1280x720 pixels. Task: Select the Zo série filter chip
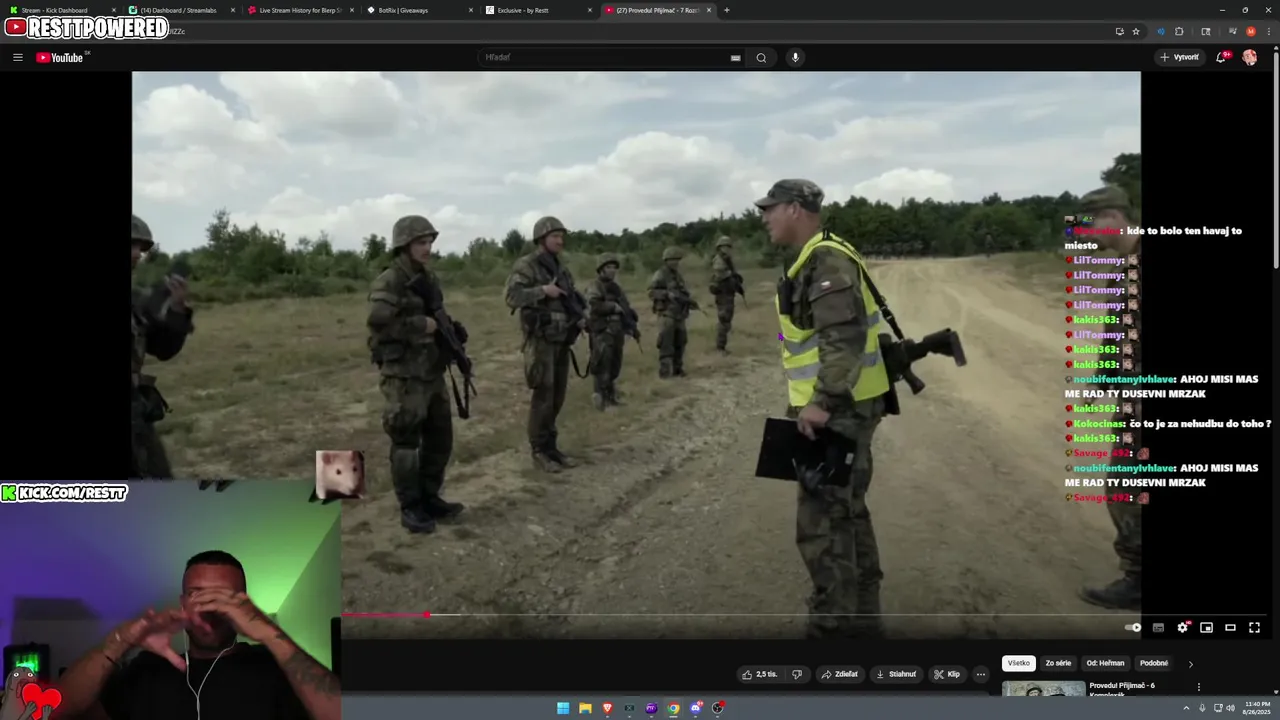pyautogui.click(x=1058, y=663)
